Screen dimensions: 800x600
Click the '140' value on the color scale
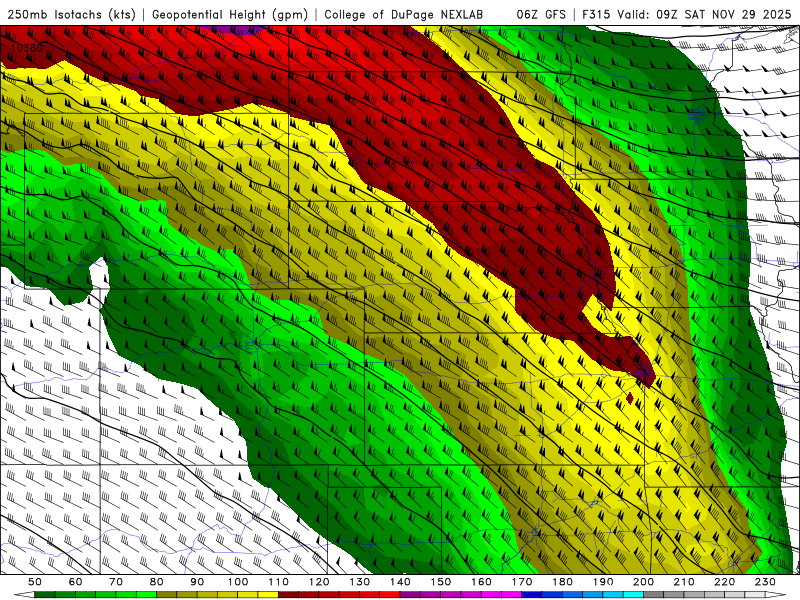coord(400,582)
